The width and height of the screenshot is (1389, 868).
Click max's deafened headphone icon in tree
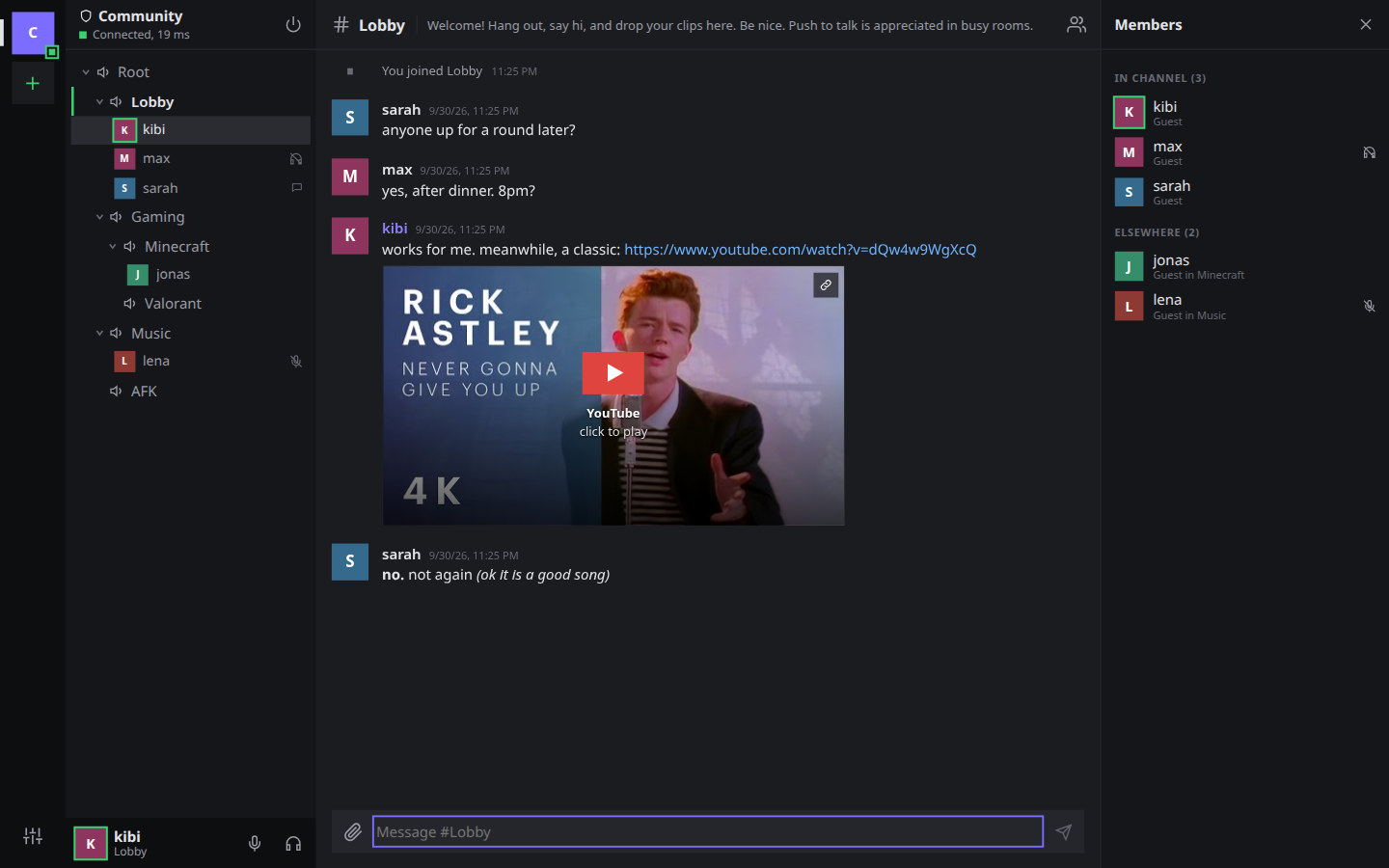coord(296,159)
